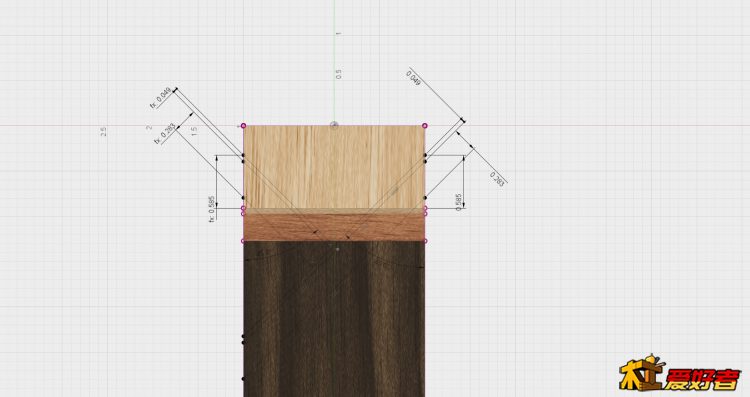The width and height of the screenshot is (750, 397).
Task: Select the dark walnut wood body
Action: pyautogui.click(x=334, y=319)
